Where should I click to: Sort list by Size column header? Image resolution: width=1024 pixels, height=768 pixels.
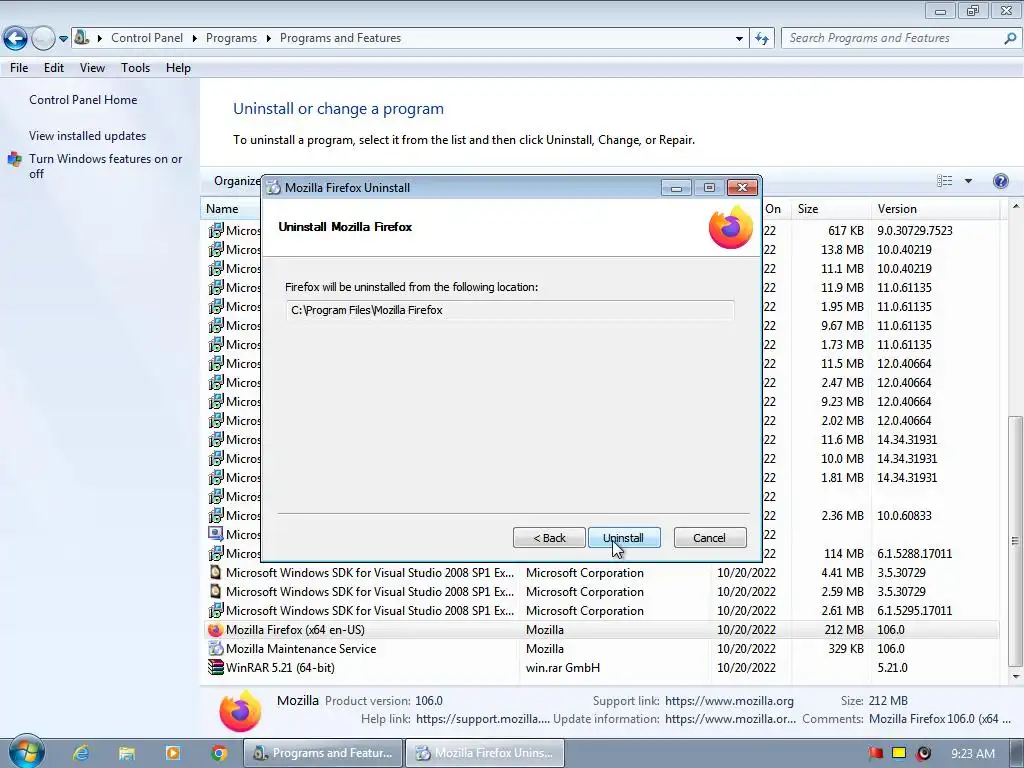coord(831,209)
